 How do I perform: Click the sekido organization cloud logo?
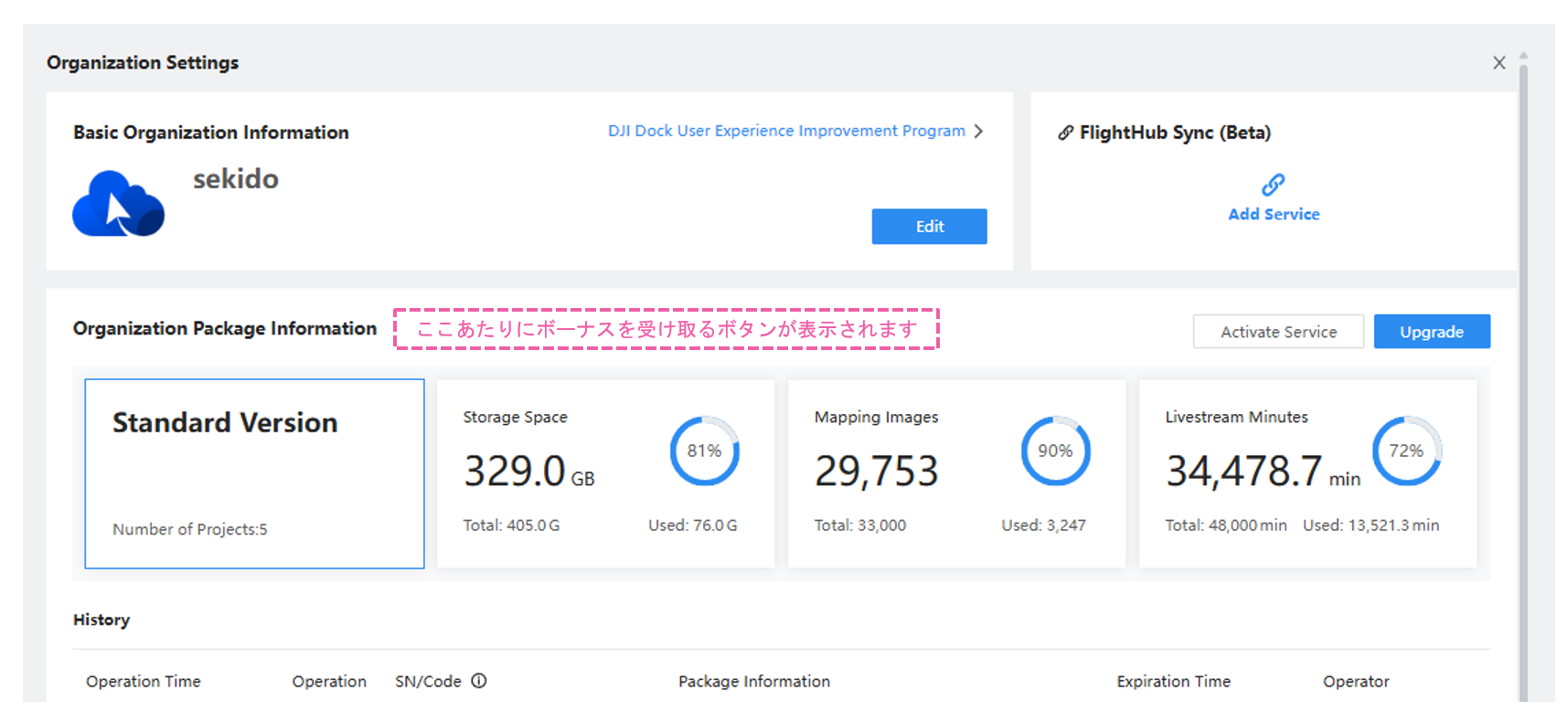pos(119,204)
